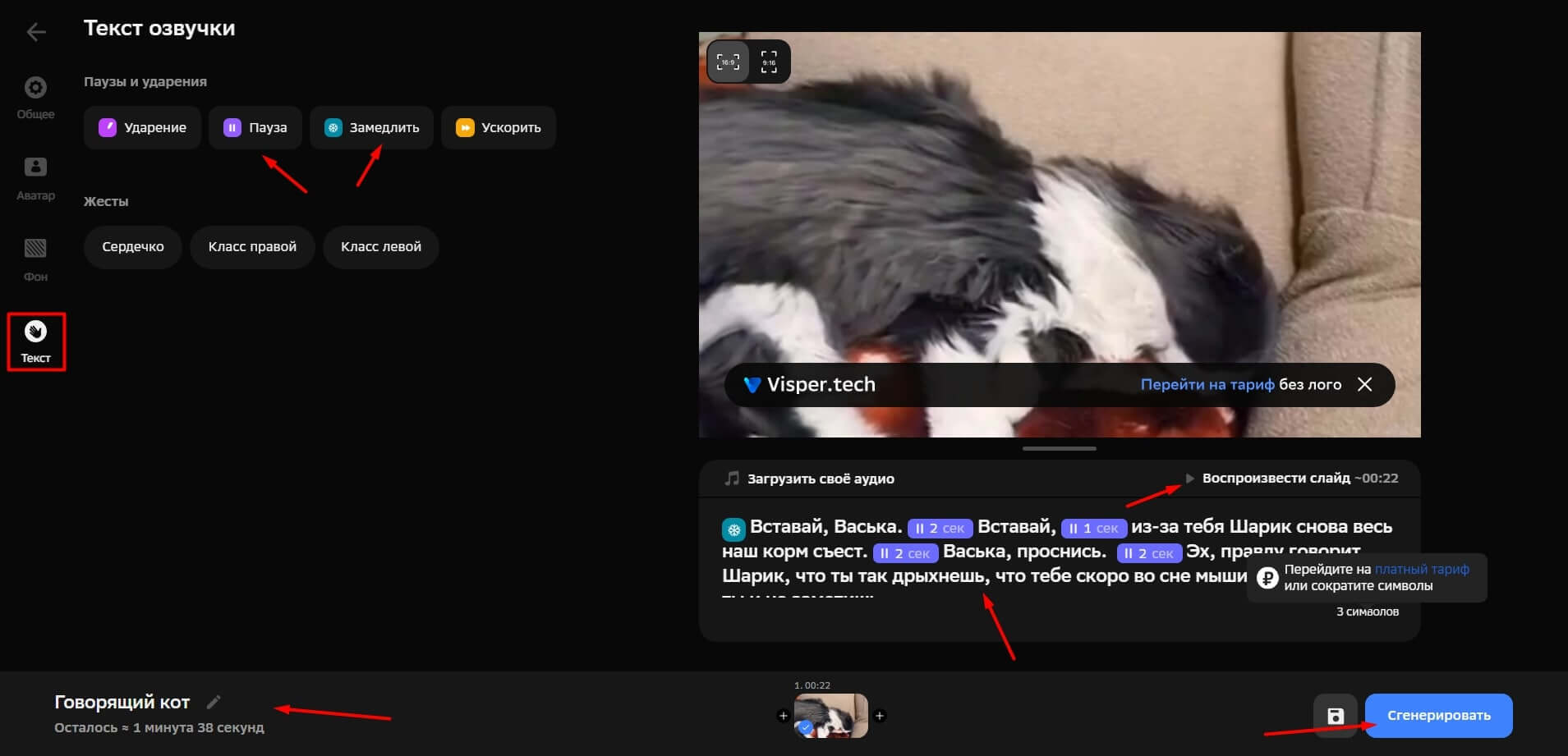Screen dimensions: 1568x756
Task: Click the ruble icon in tariff tooltip
Action: (1267, 578)
